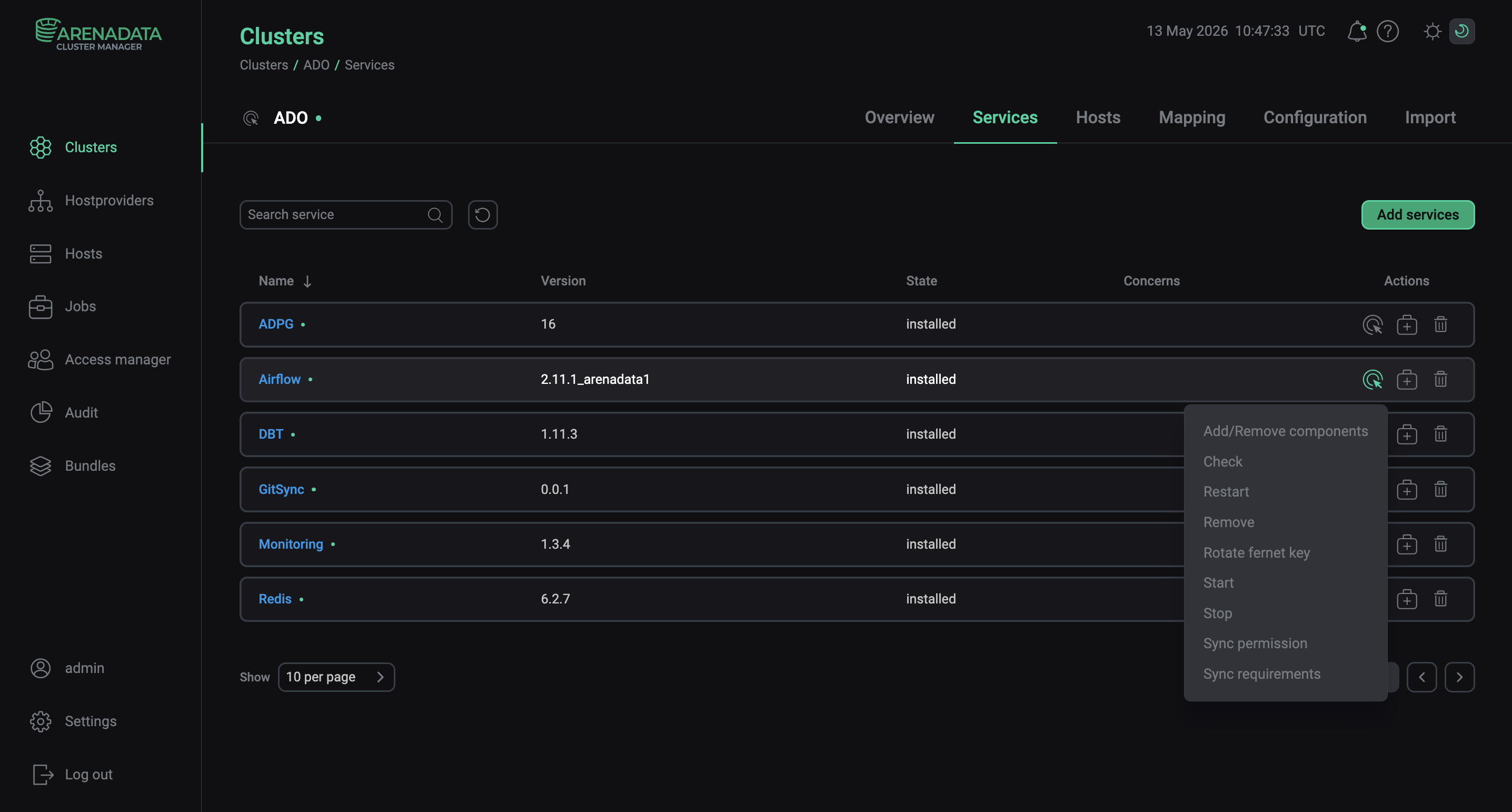
Task: Switch to light theme with sun icon
Action: (x=1432, y=31)
